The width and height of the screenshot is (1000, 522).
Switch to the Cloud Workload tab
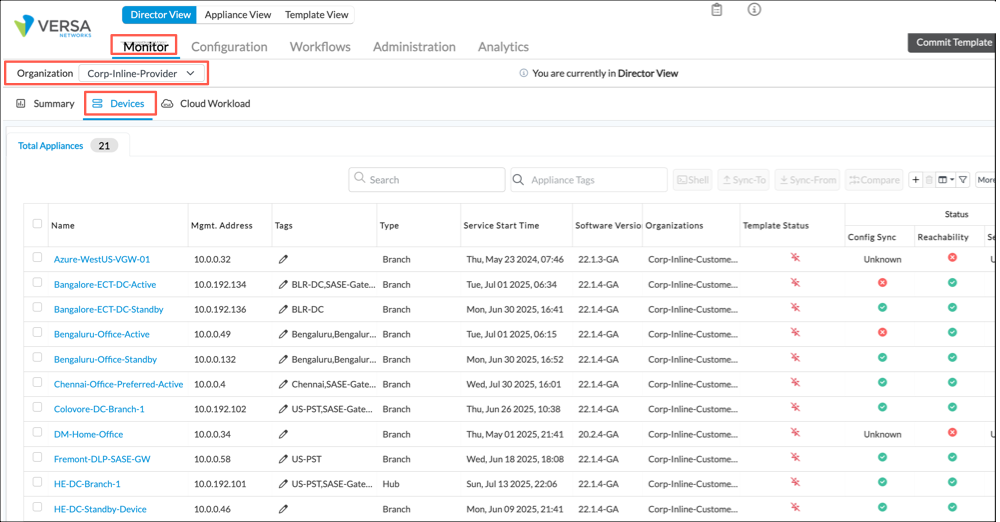click(205, 103)
